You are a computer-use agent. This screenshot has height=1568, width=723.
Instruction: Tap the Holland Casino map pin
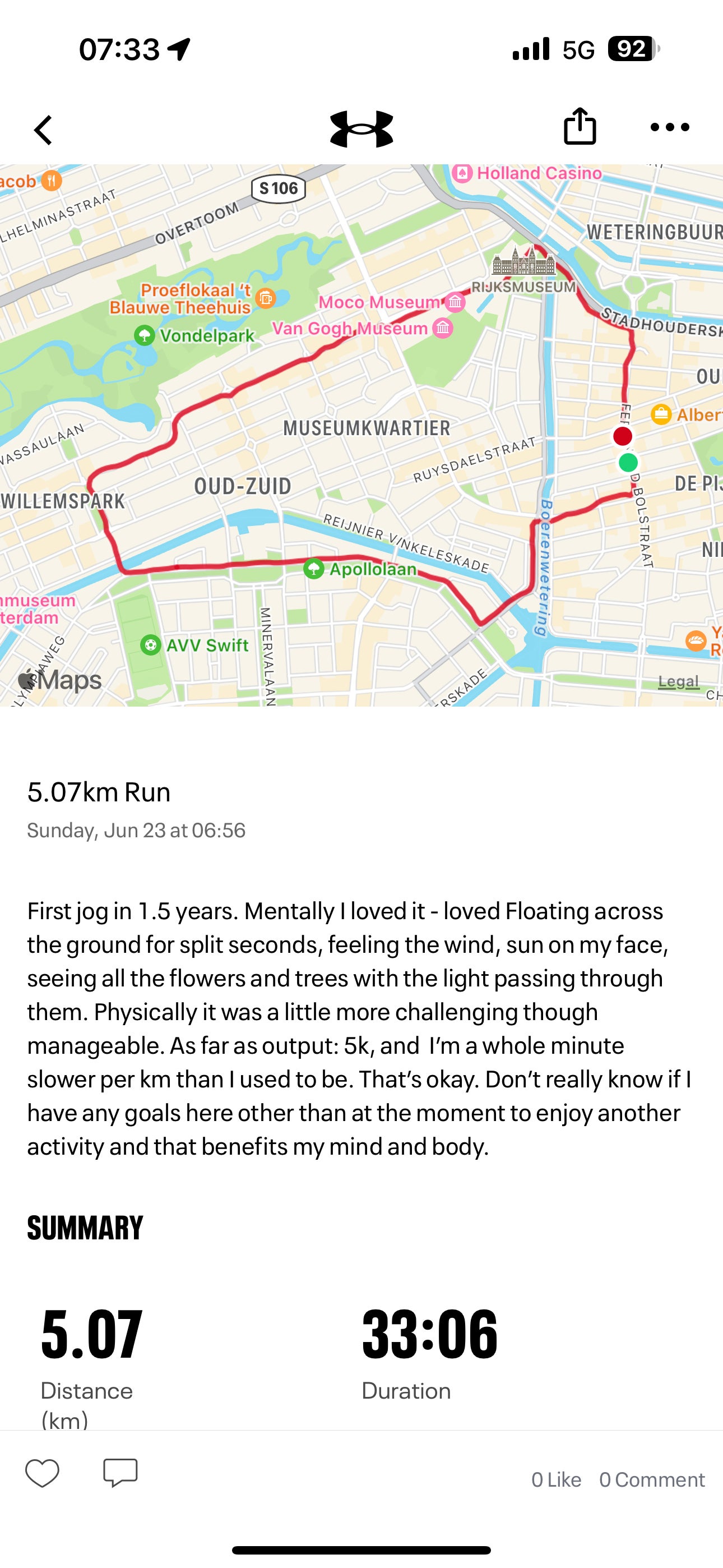click(x=462, y=173)
